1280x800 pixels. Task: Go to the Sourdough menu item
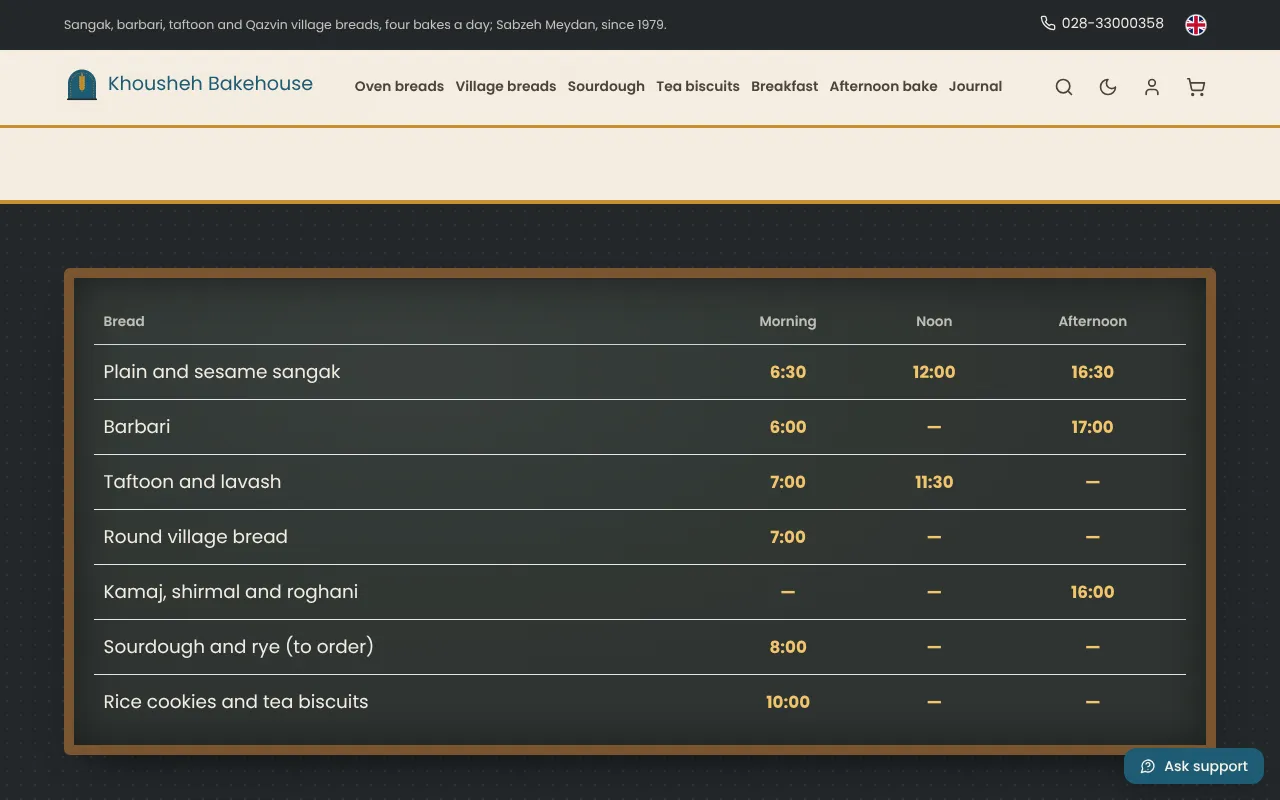[606, 86]
